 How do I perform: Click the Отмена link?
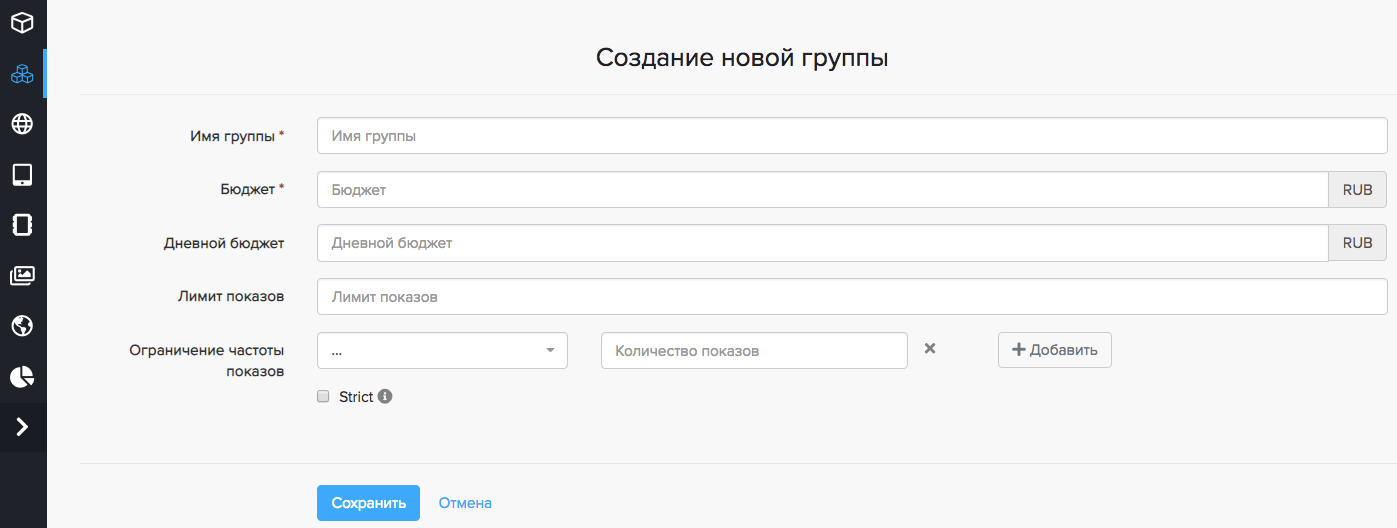click(x=465, y=503)
